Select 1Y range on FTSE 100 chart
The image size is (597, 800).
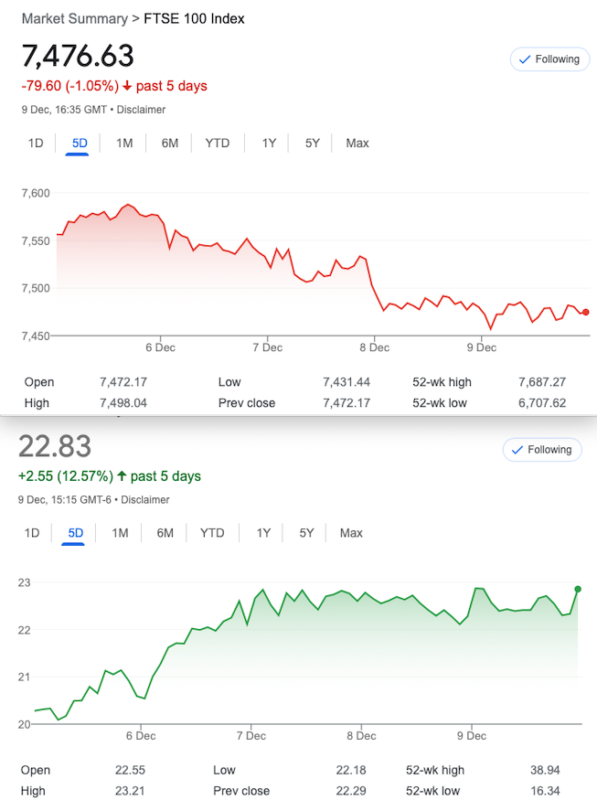[269, 143]
